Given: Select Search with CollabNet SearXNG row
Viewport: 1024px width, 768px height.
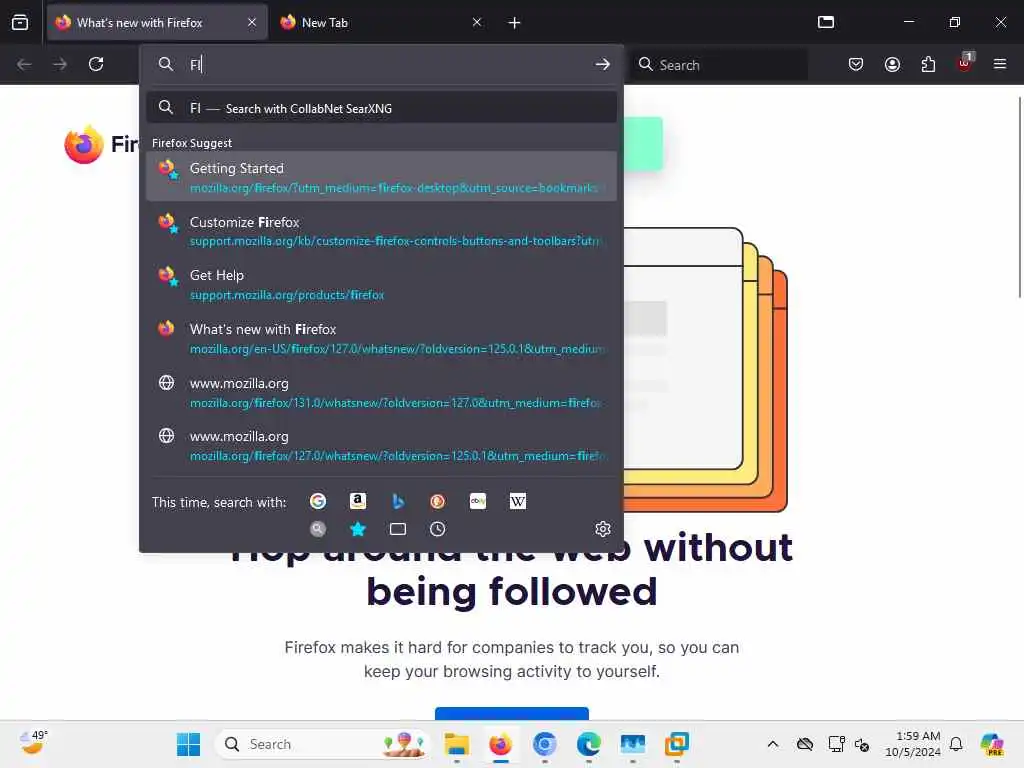Looking at the screenshot, I should tap(381, 108).
